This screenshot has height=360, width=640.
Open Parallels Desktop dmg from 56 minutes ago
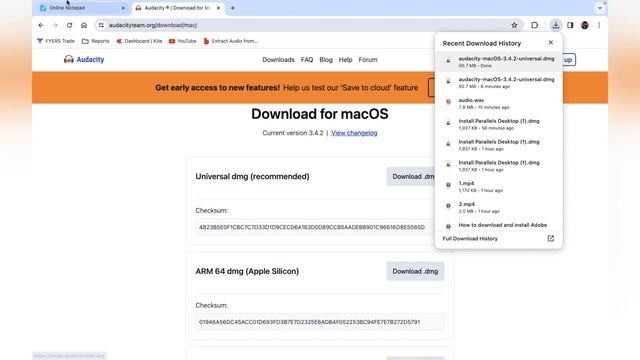(x=499, y=124)
